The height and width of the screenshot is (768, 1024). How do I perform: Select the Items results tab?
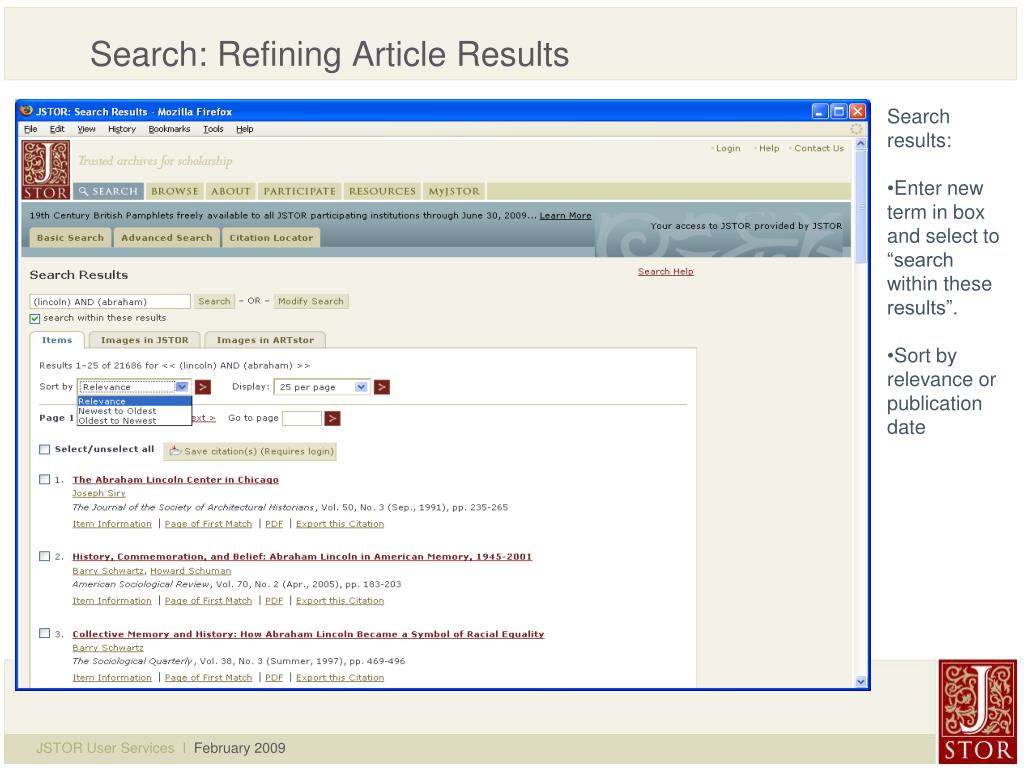pyautogui.click(x=57, y=340)
